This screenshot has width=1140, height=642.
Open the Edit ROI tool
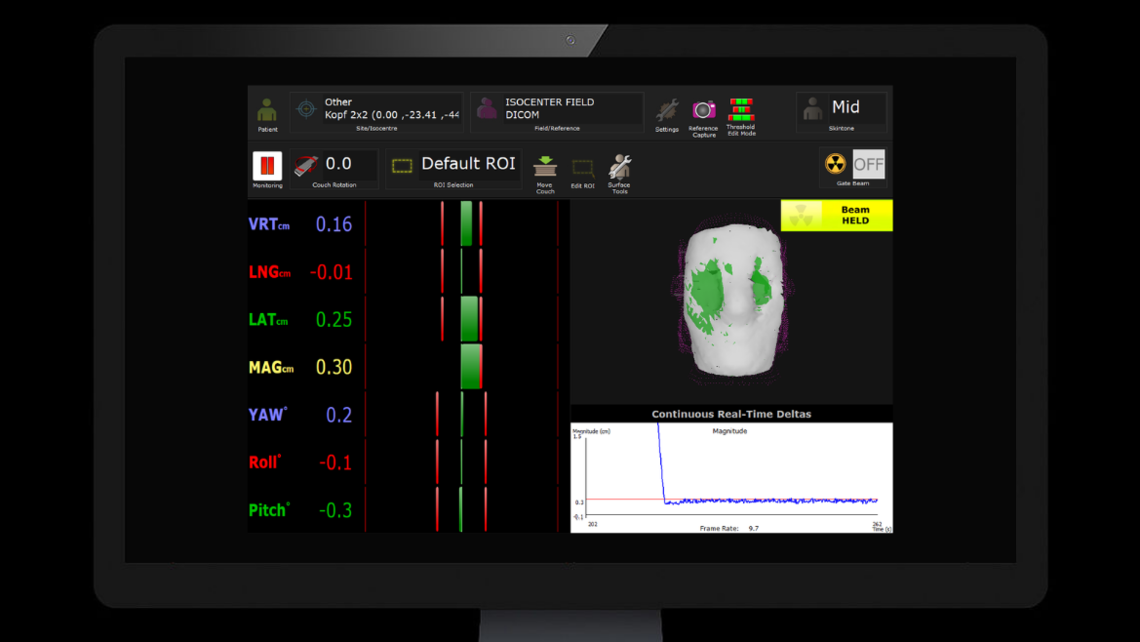[x=583, y=170]
